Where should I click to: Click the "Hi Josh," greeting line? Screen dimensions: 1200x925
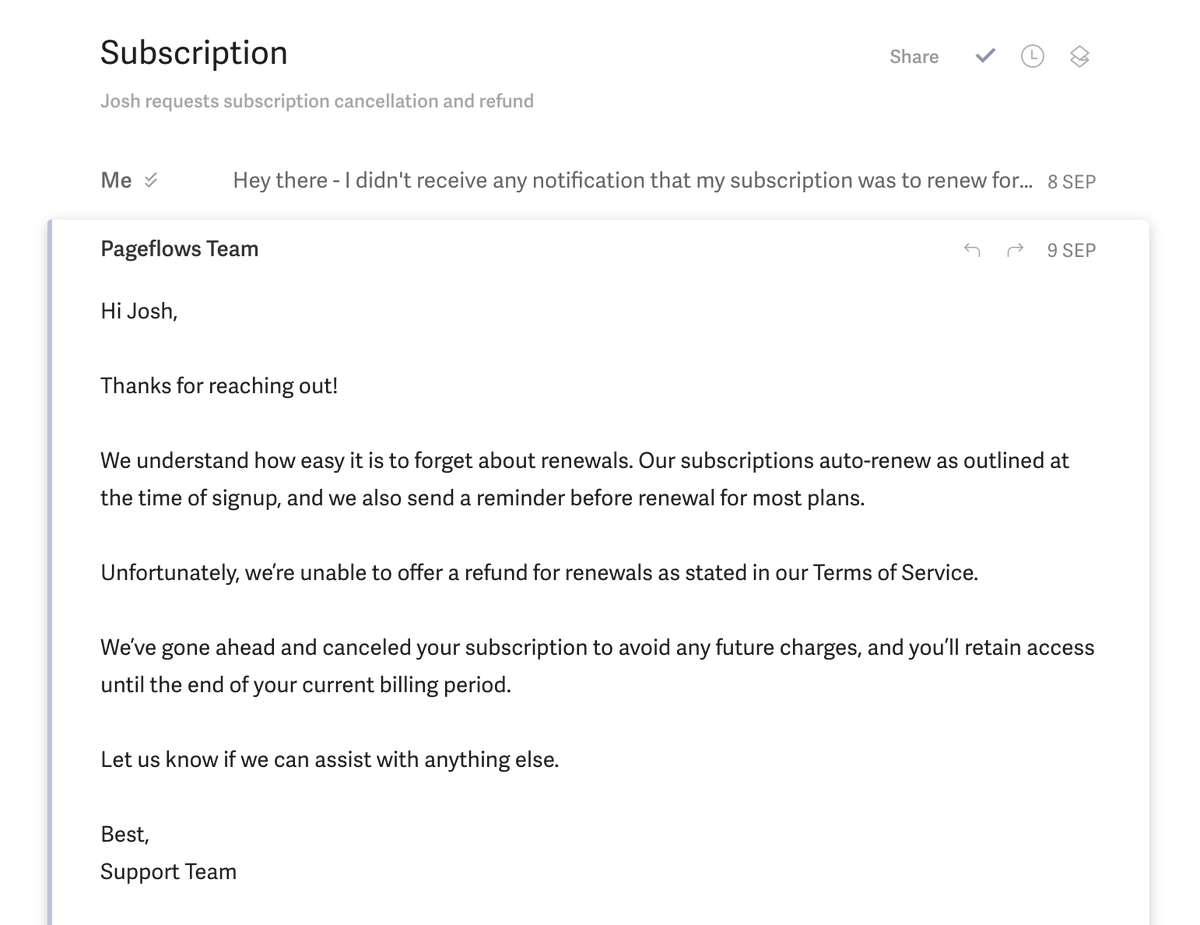click(139, 311)
